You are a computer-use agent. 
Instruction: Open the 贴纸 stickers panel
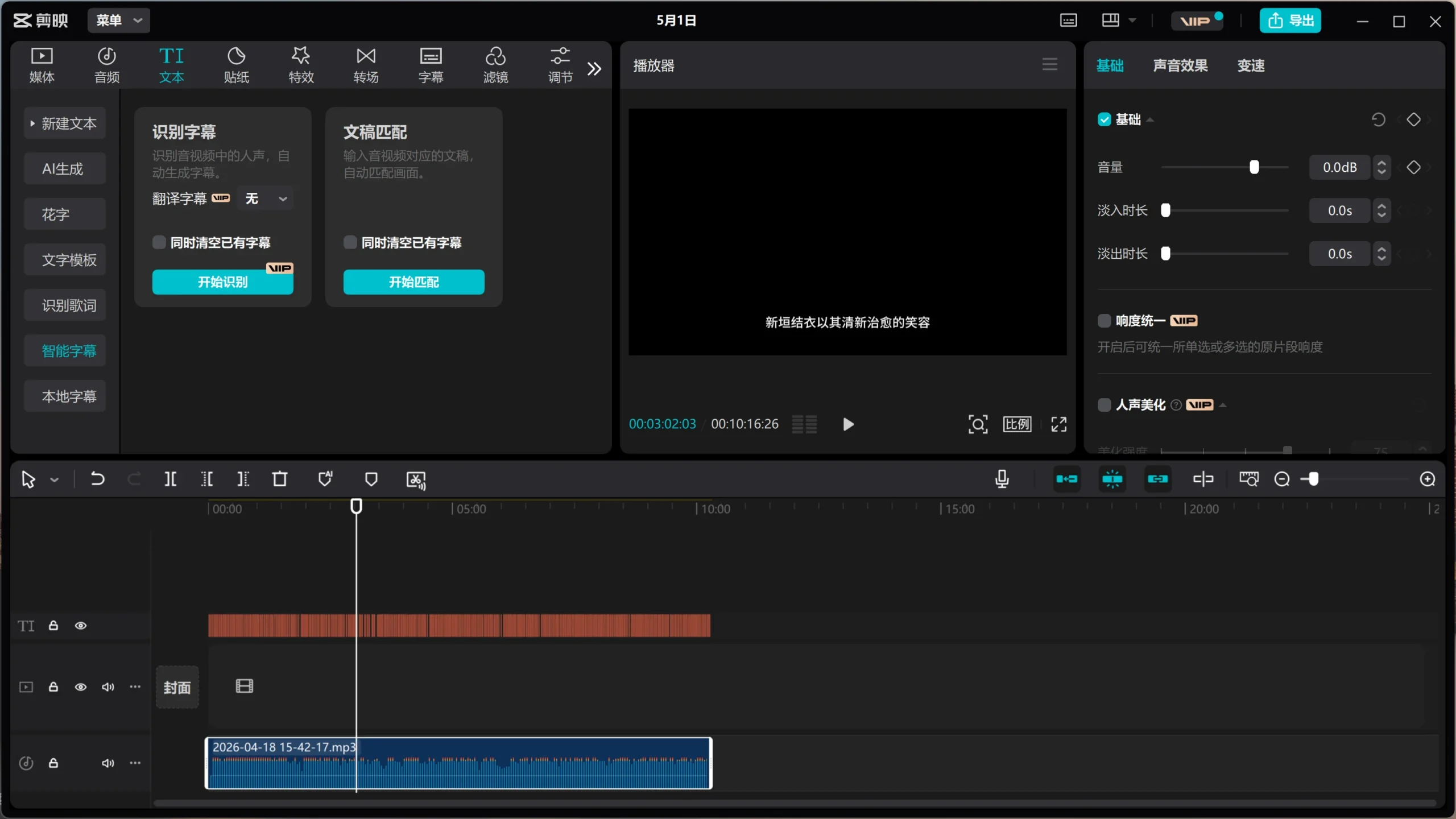point(236,65)
